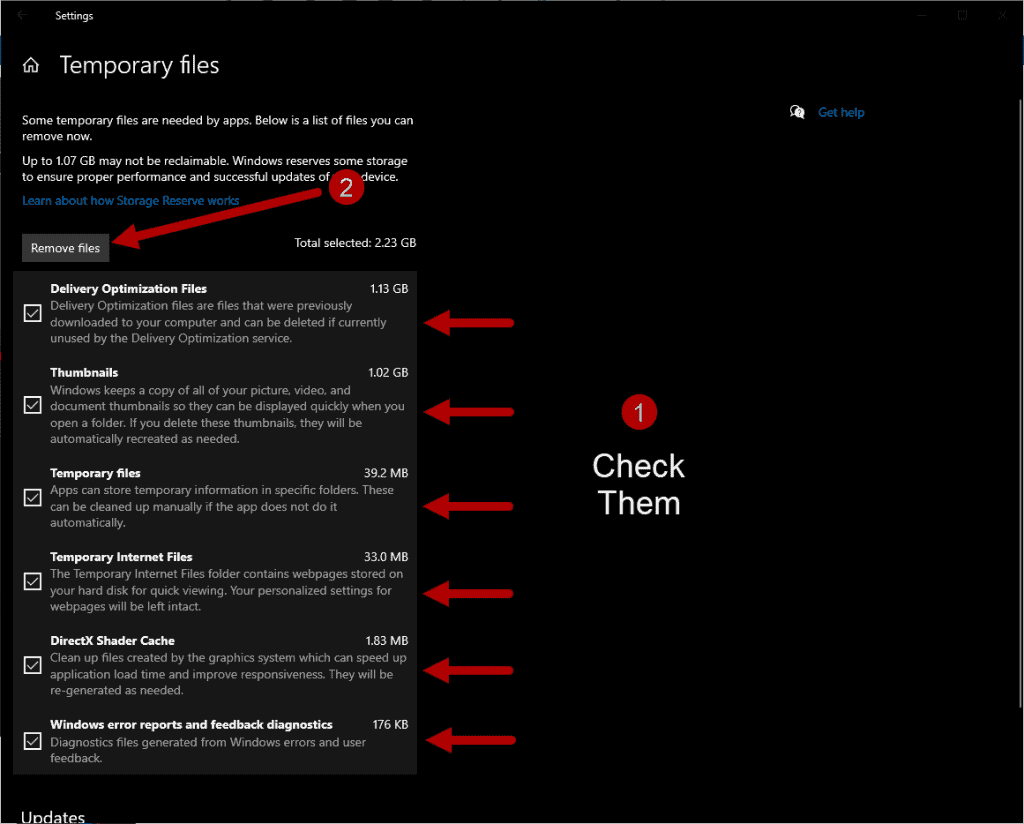This screenshot has height=824, width=1024.
Task: Click the Home icon in Settings
Action: click(x=32, y=65)
